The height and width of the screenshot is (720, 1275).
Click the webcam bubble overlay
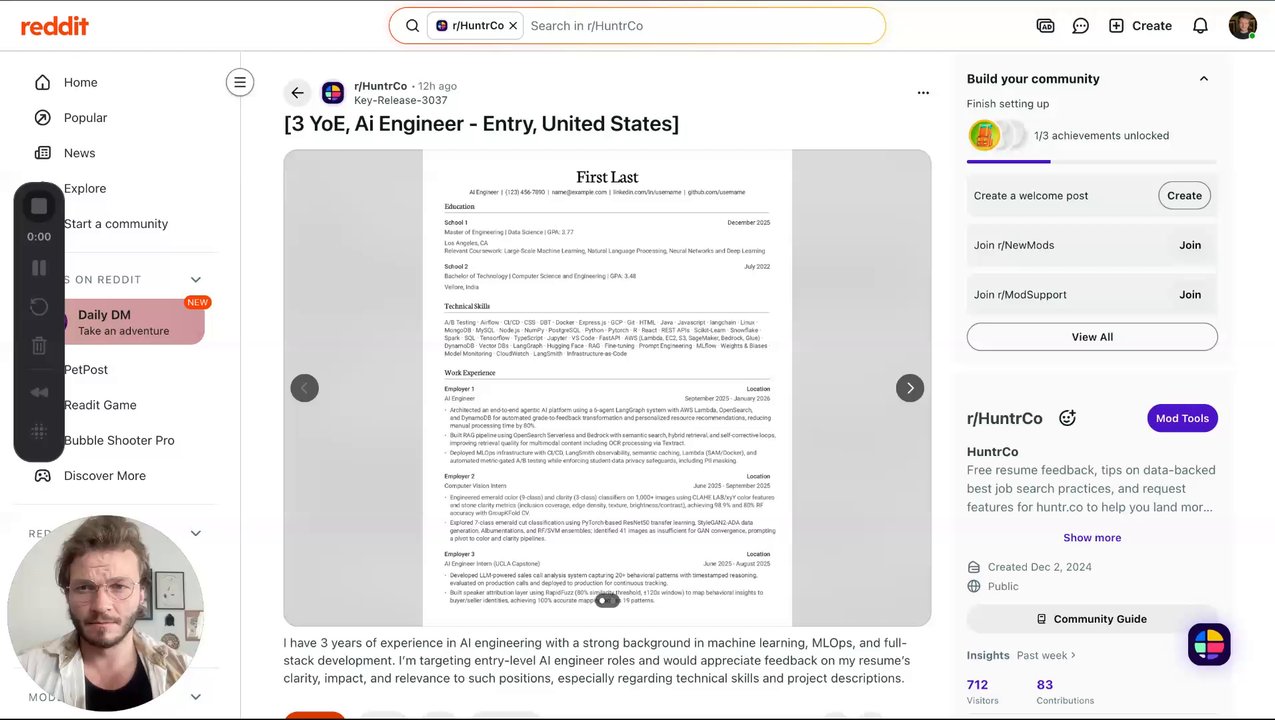point(105,613)
